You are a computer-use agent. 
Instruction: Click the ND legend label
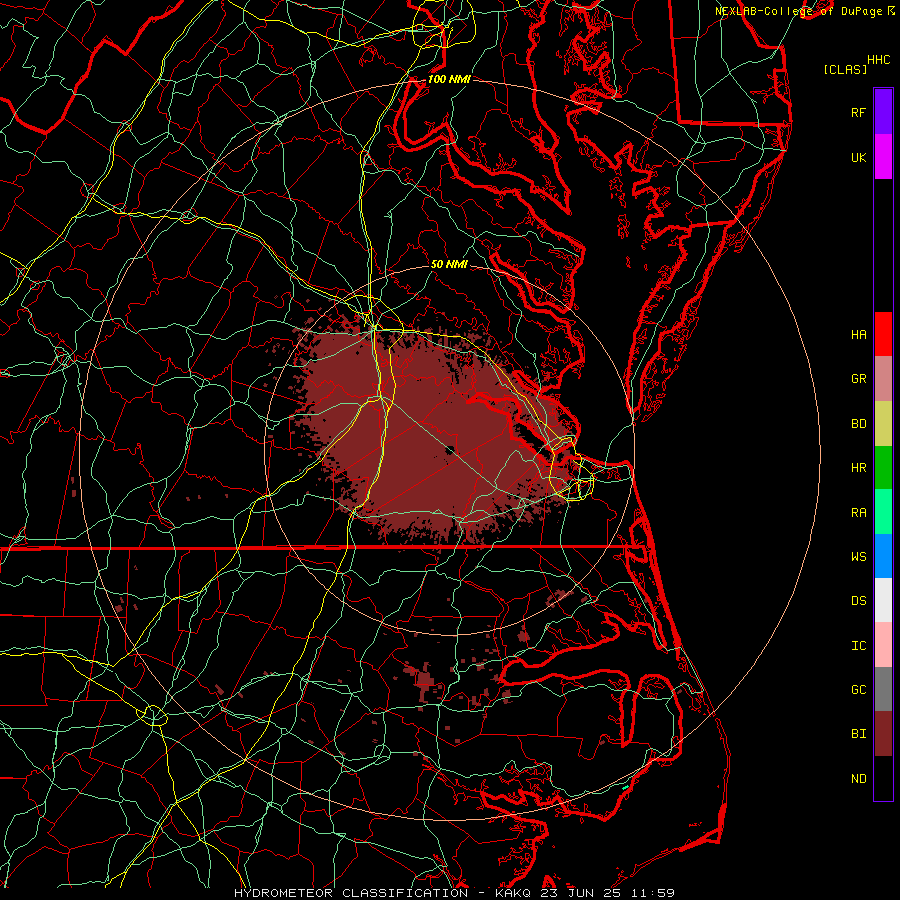click(859, 779)
